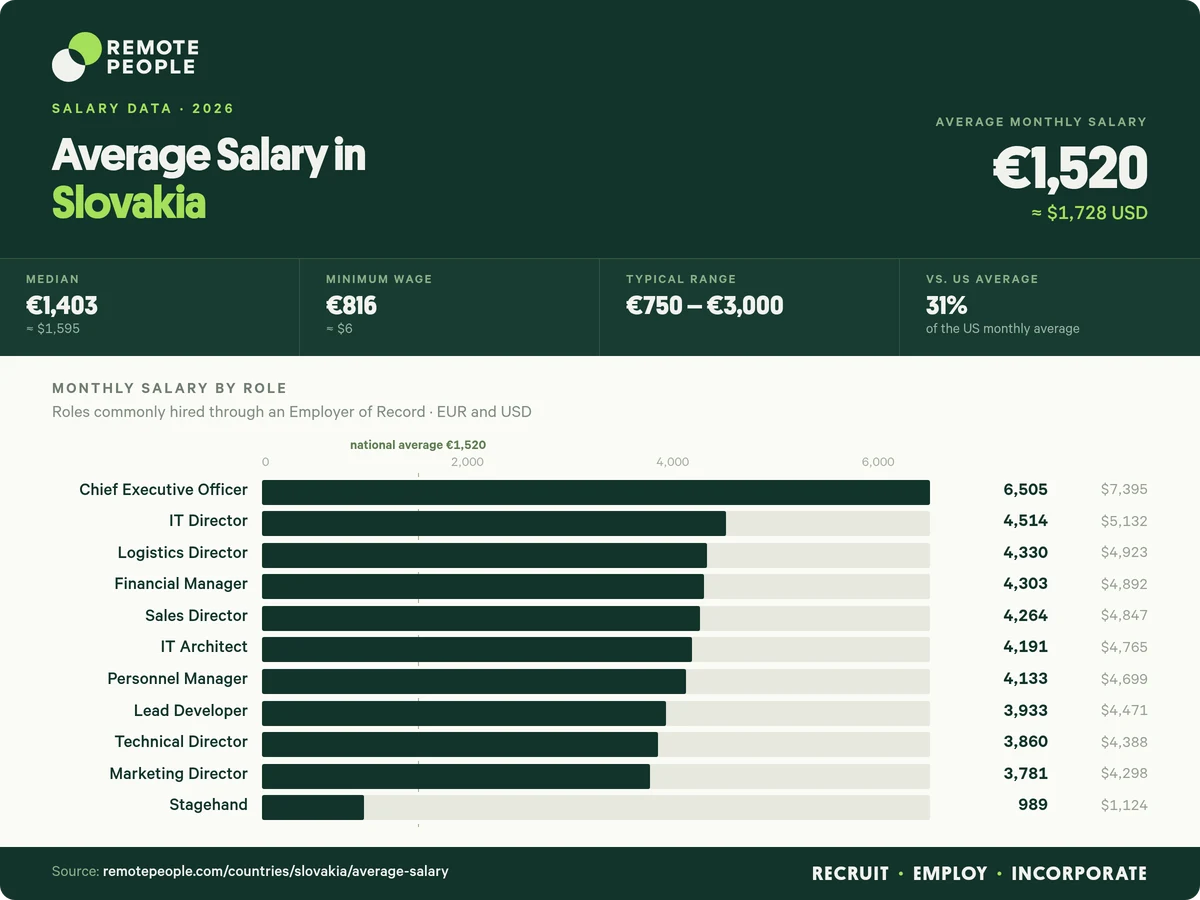Click the Stagehand salary bar
Screen dimensions: 1200x900
pos(313,808)
